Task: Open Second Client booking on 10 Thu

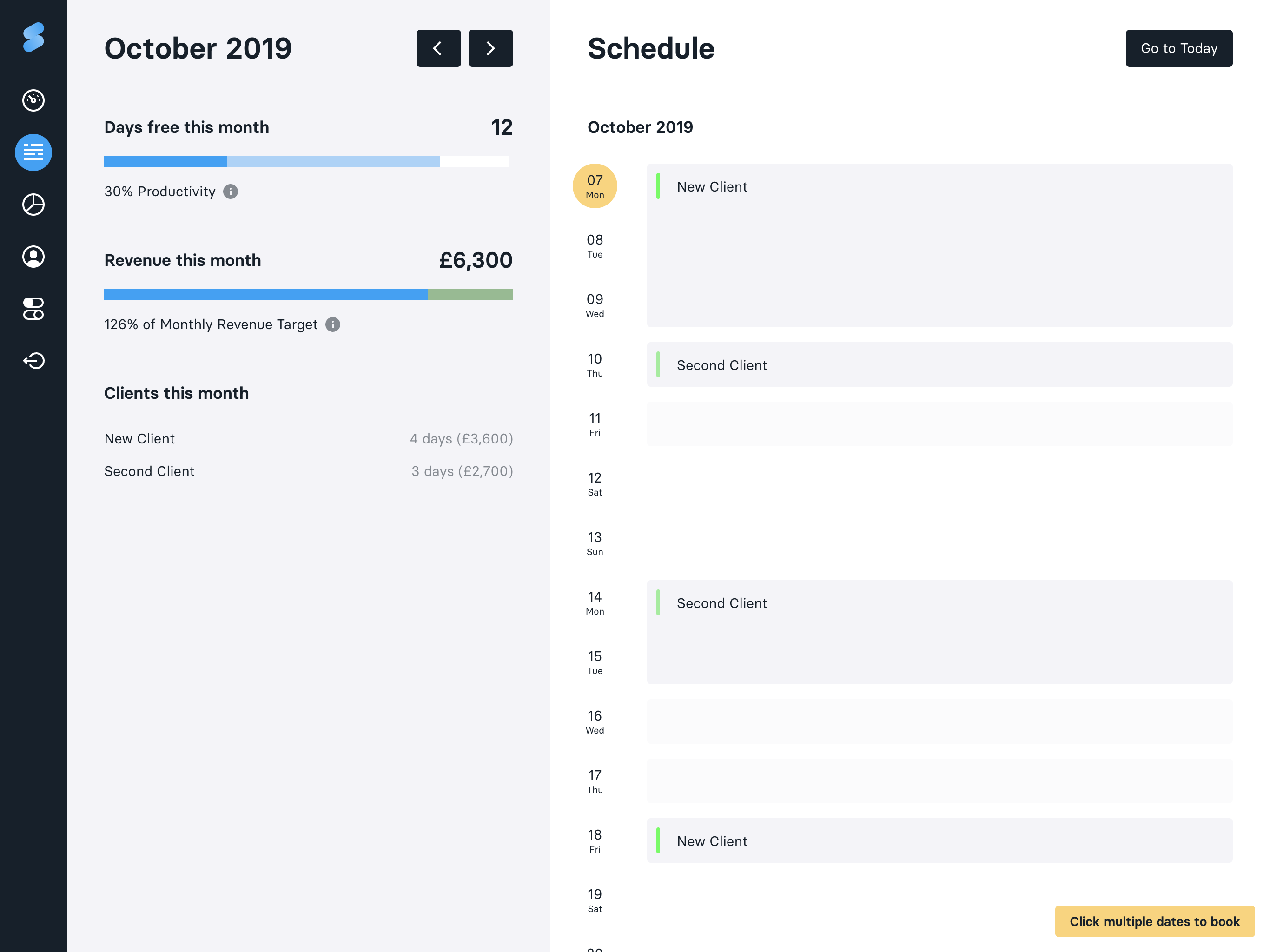Action: [939, 364]
